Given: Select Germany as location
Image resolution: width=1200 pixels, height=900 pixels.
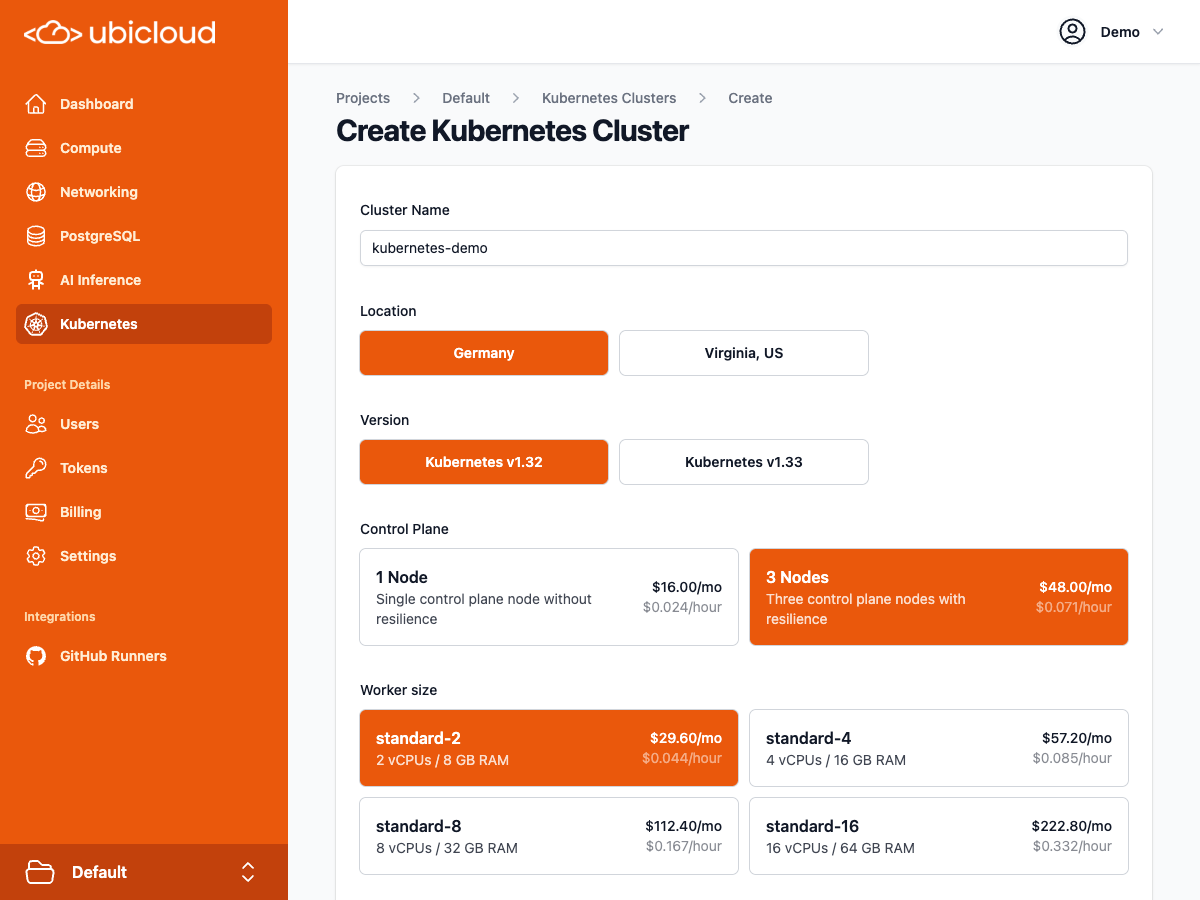Looking at the screenshot, I should point(484,353).
